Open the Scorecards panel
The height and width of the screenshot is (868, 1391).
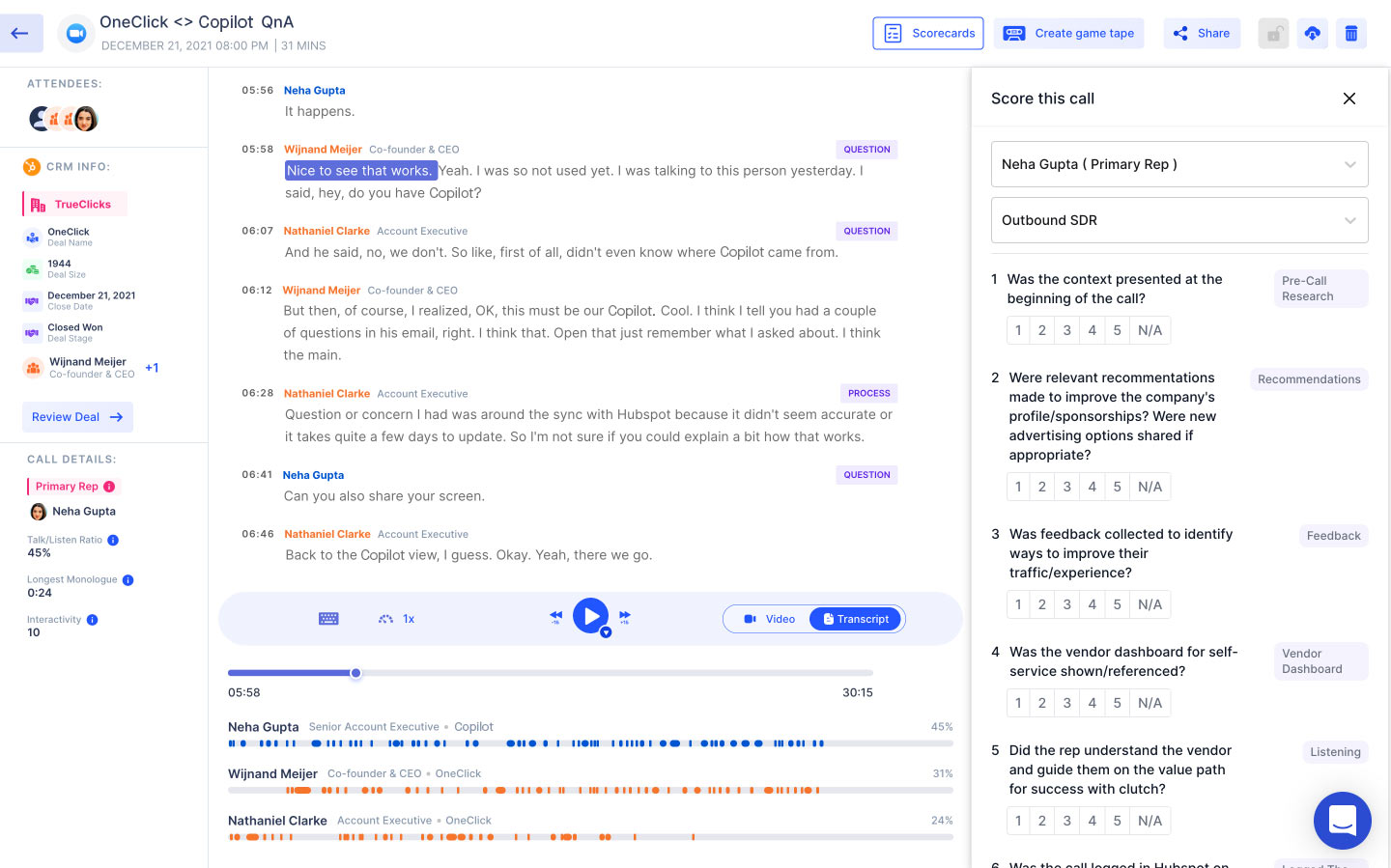pos(927,33)
